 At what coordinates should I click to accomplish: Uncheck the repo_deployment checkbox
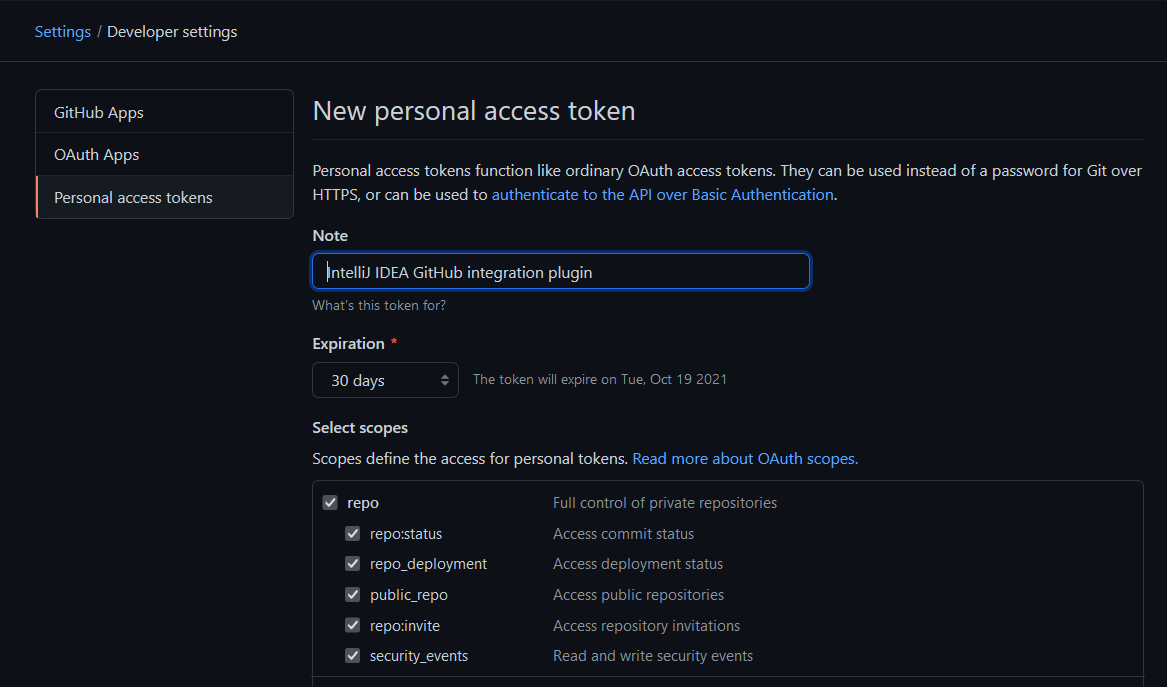pos(352,564)
